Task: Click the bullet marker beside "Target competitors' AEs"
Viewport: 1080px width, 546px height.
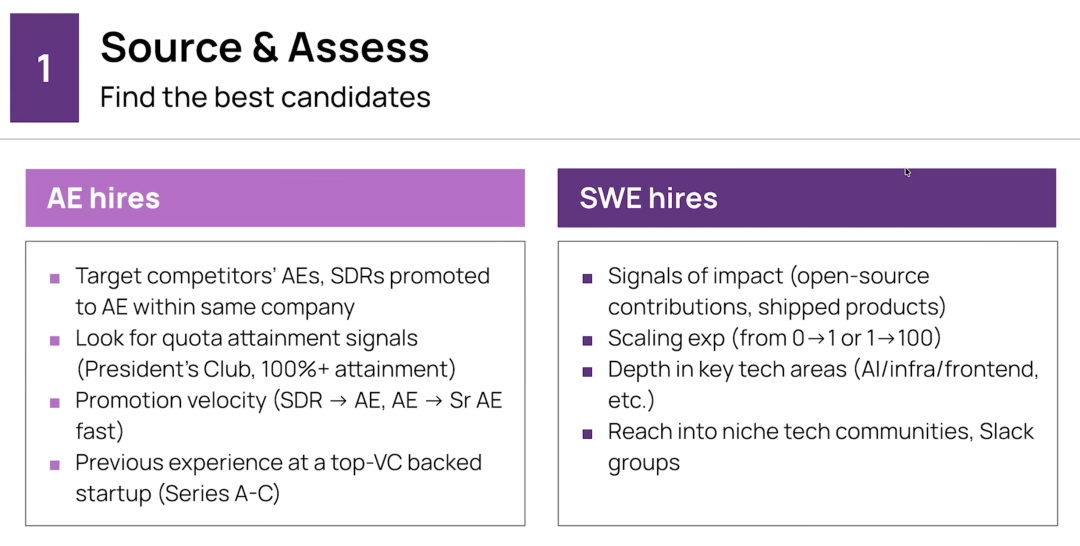Action: pyautogui.click(x=55, y=278)
